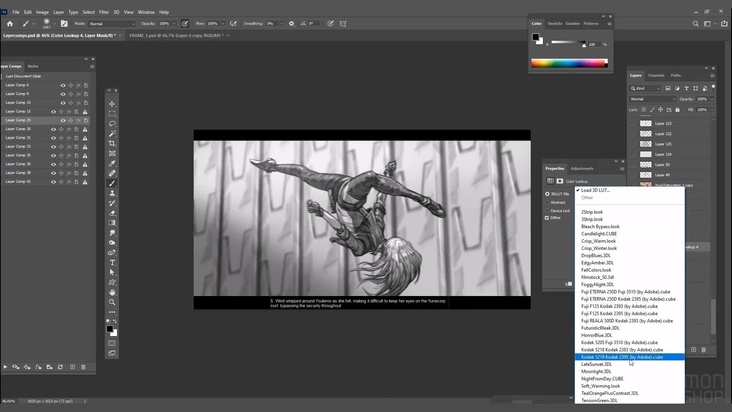Image resolution: width=732 pixels, height=412 pixels.
Task: Select the Zoom tool in the toolbox
Action: [x=112, y=301]
